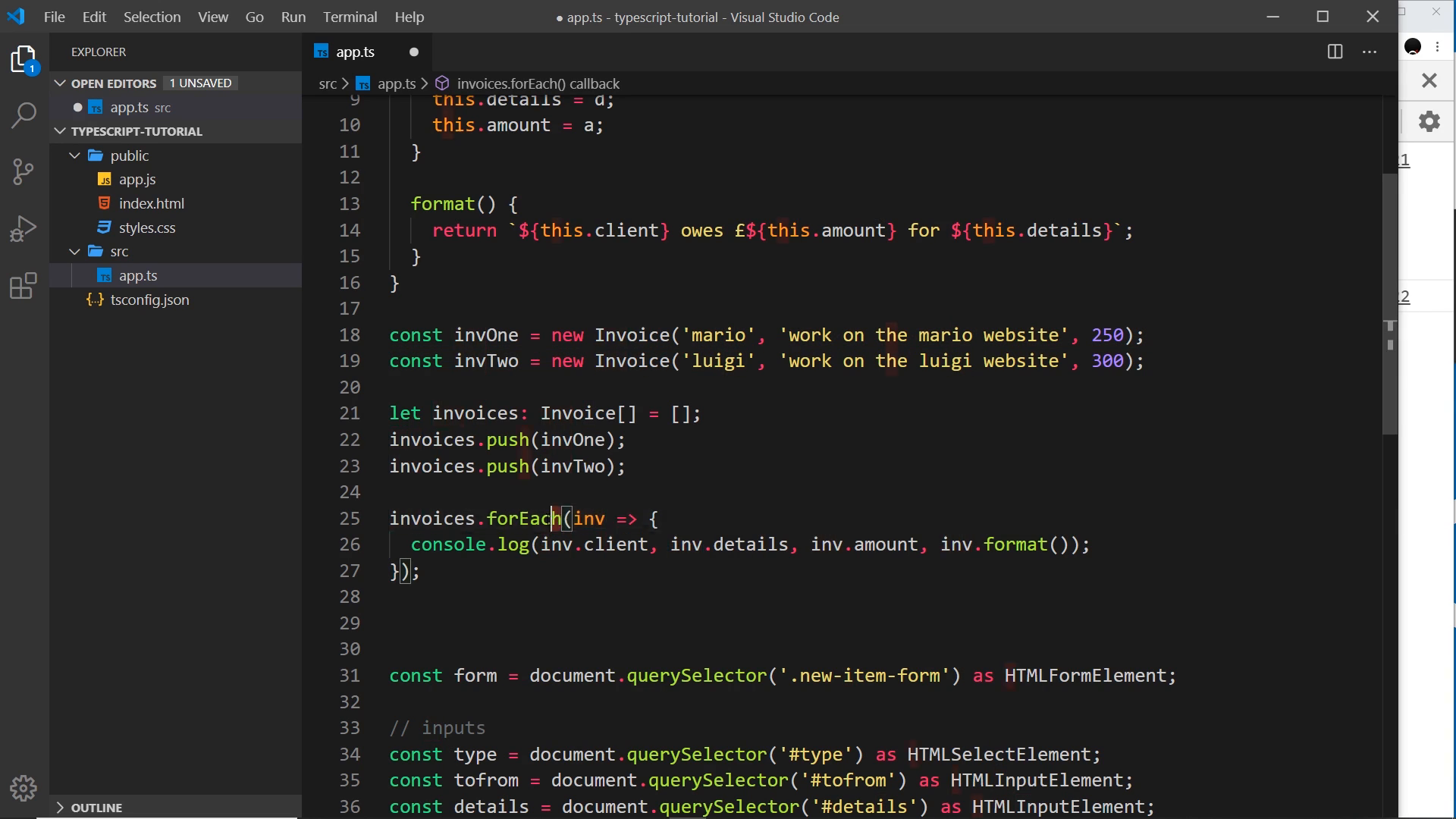Open styles.css in the explorer
Image resolution: width=1456 pixels, height=819 pixels.
pyautogui.click(x=147, y=228)
